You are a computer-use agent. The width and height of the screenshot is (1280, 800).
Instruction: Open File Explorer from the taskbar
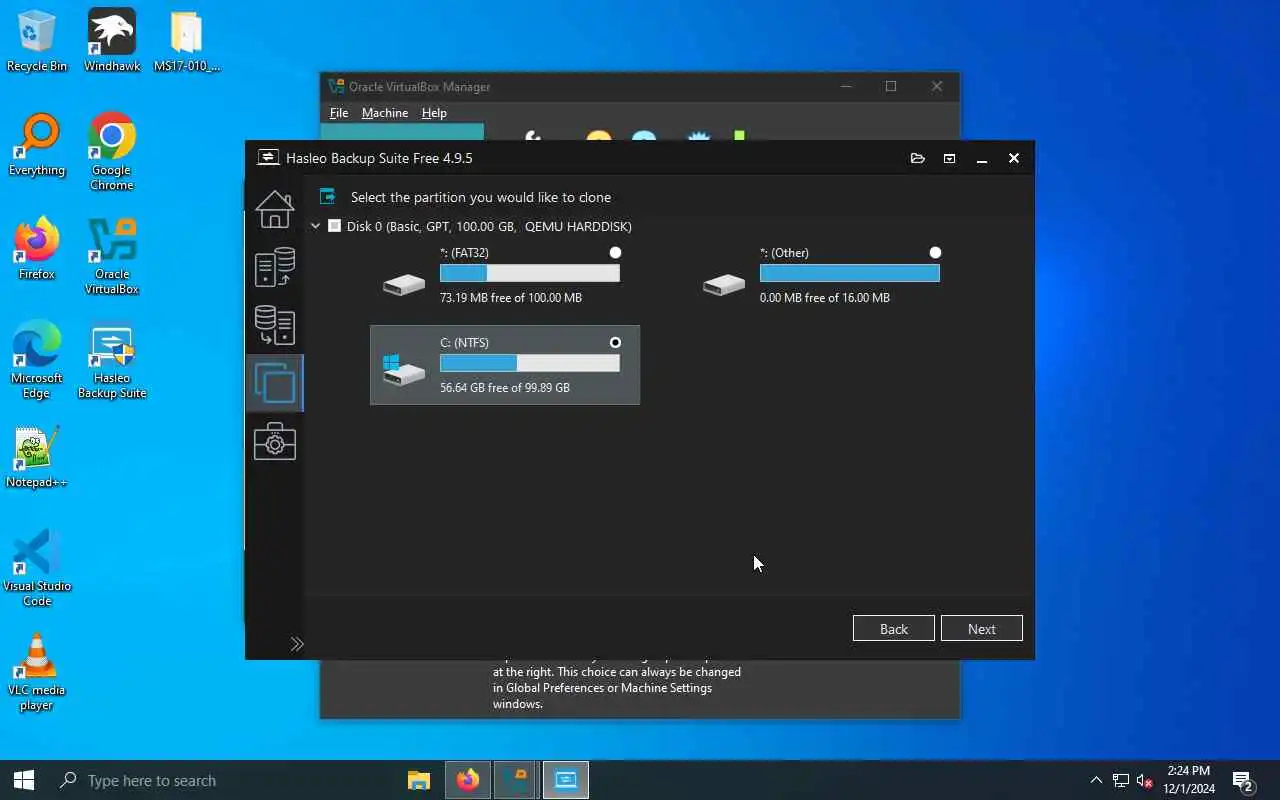(419, 780)
